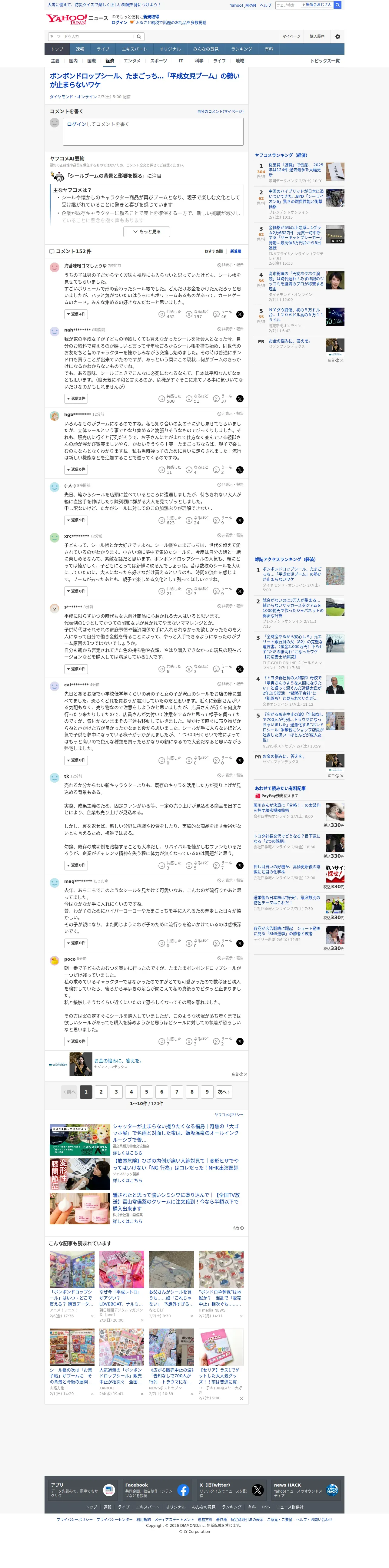
Task: Select スポーツ category in sub navigation
Action: pos(159,61)
